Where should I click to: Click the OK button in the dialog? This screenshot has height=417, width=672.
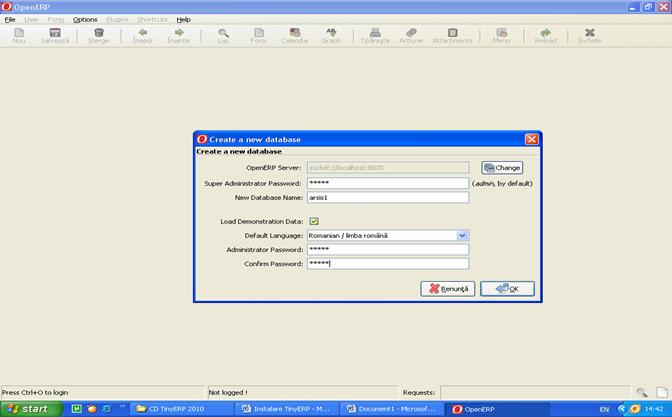pyautogui.click(x=507, y=289)
